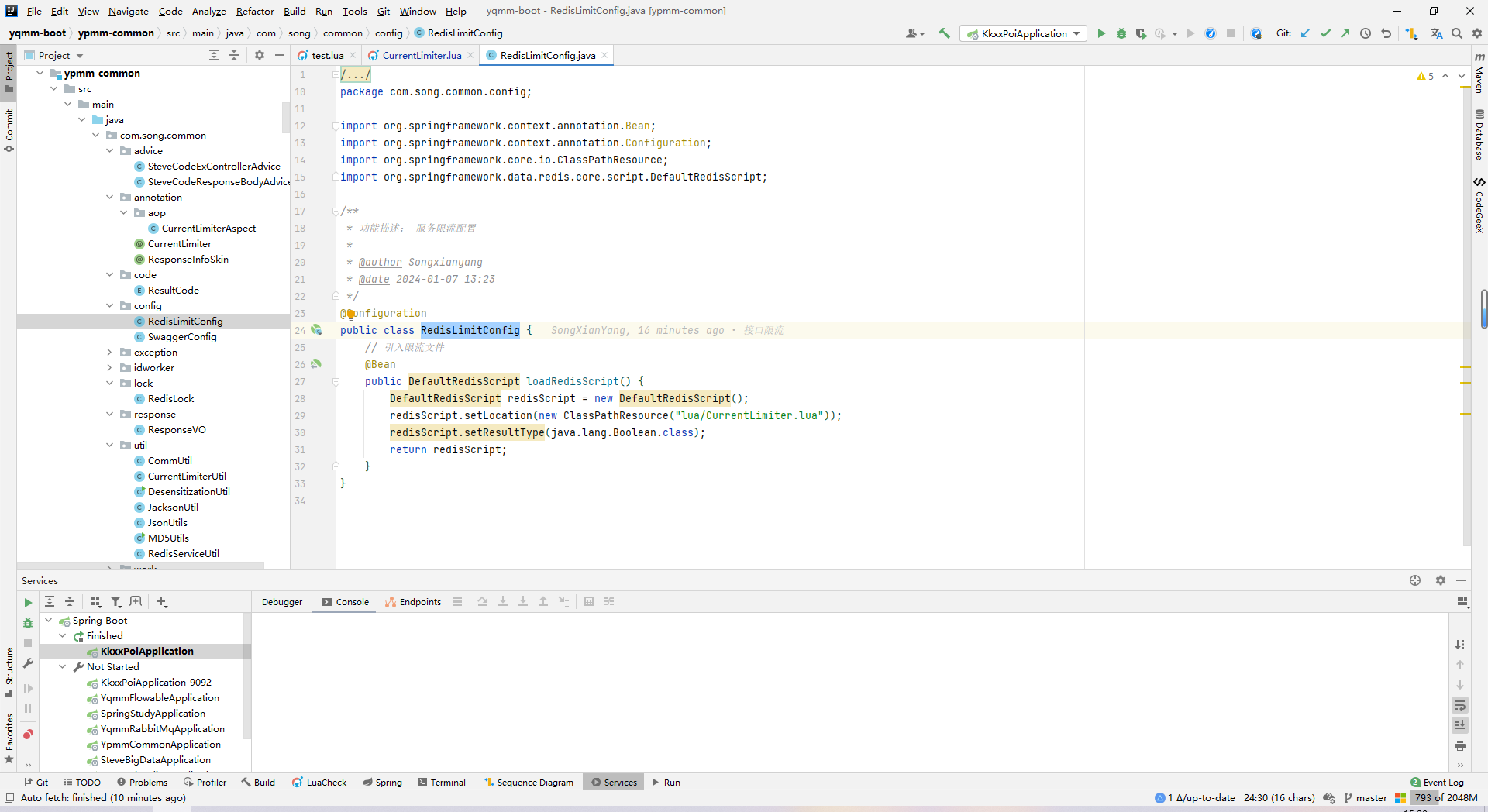Image resolution: width=1488 pixels, height=812 pixels.
Task: Toggle Scroll to End in console sidebar
Action: click(x=1460, y=725)
